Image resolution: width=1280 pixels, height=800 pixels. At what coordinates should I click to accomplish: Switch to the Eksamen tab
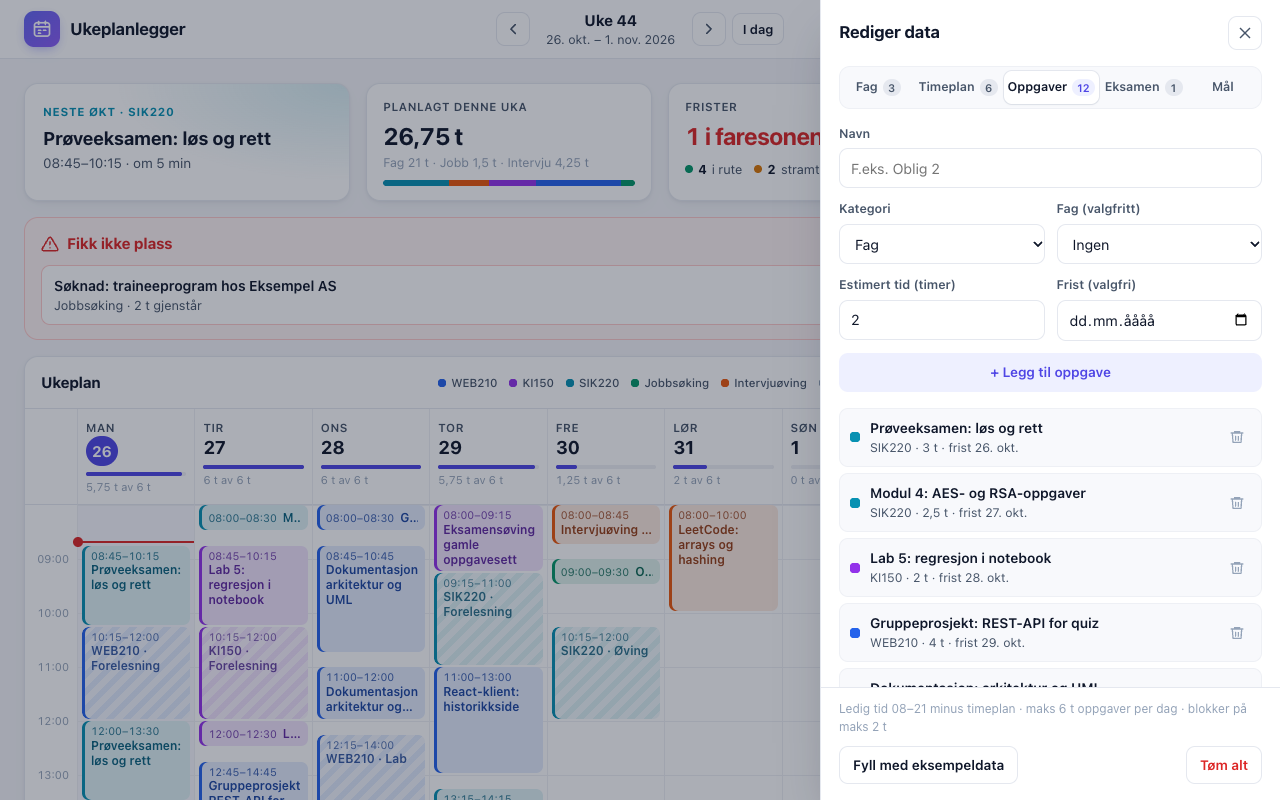point(1142,87)
